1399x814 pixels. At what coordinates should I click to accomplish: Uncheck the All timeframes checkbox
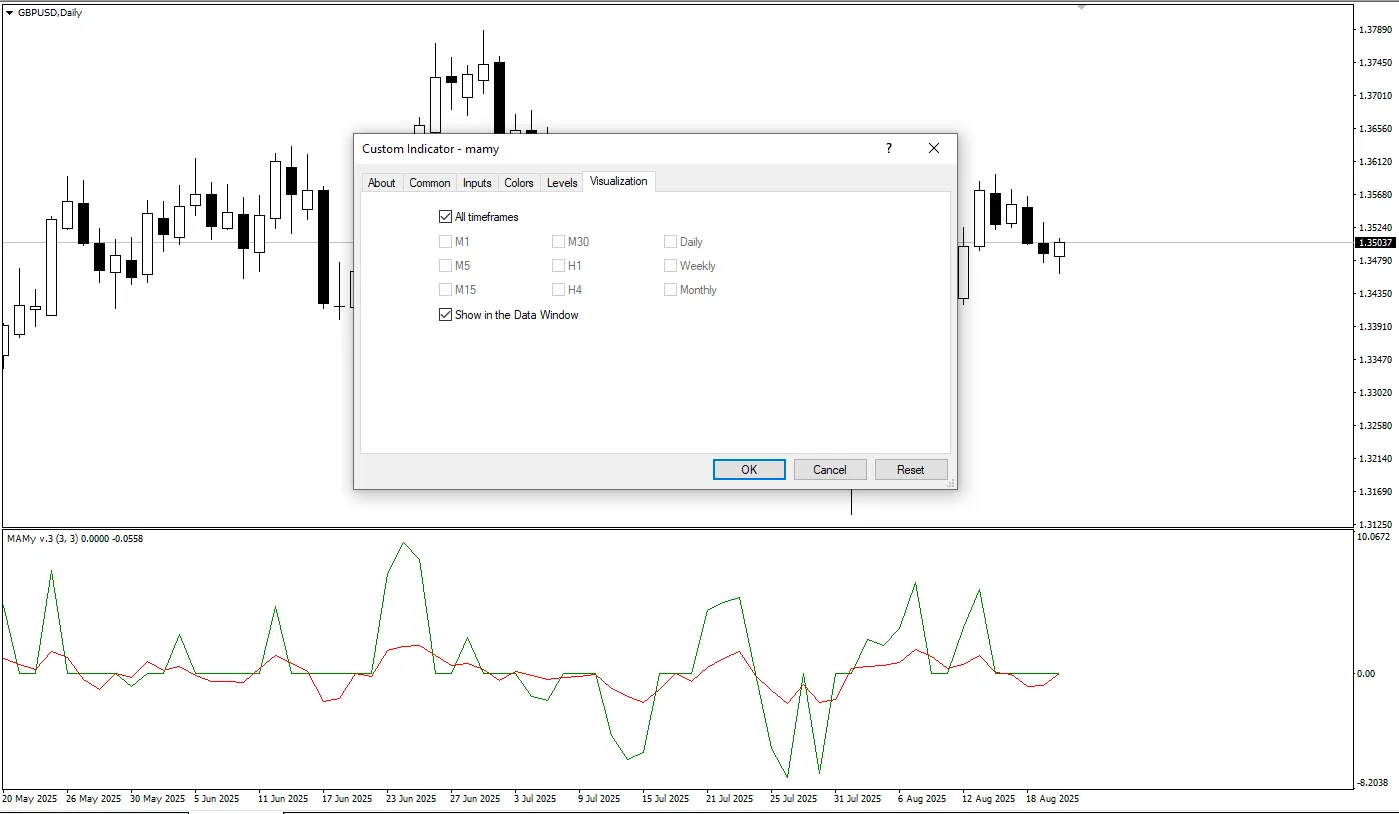click(446, 217)
